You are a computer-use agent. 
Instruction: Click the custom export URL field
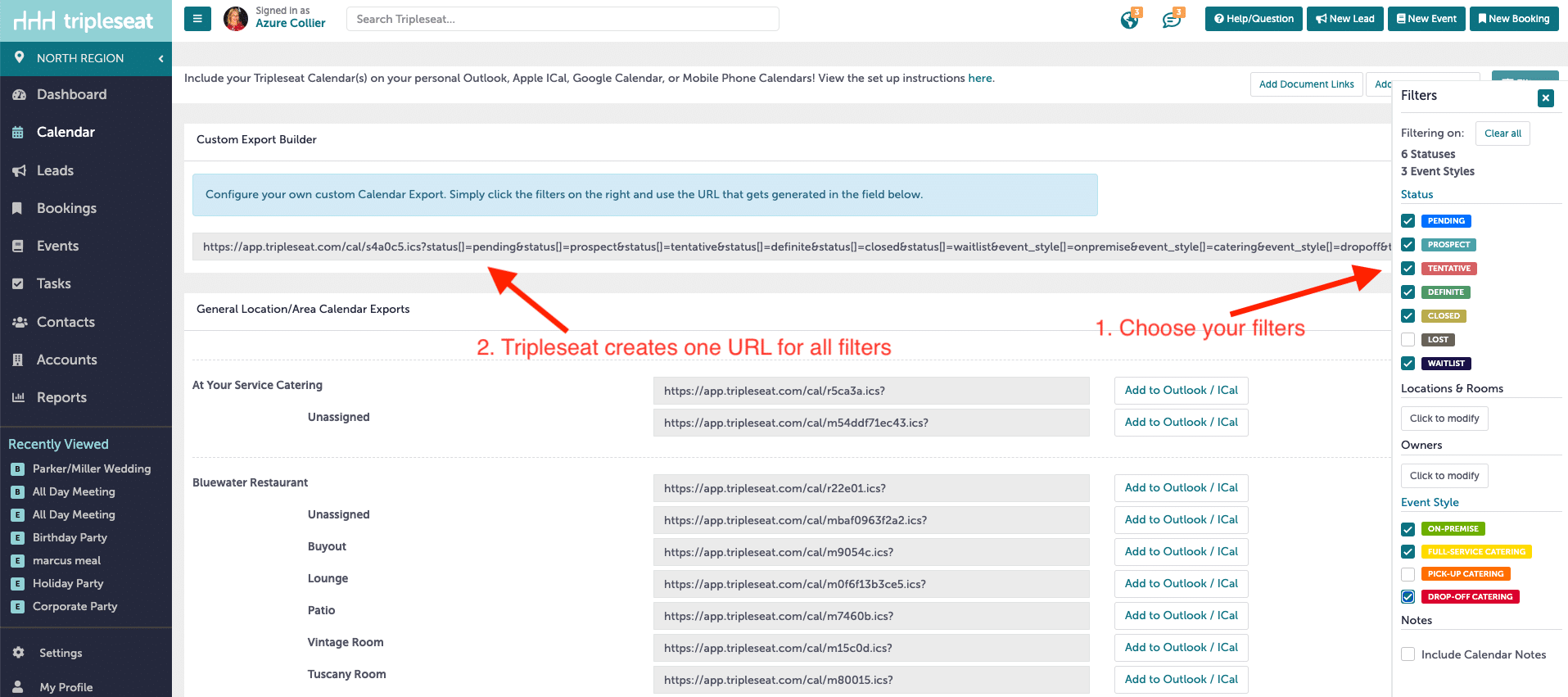(x=792, y=247)
